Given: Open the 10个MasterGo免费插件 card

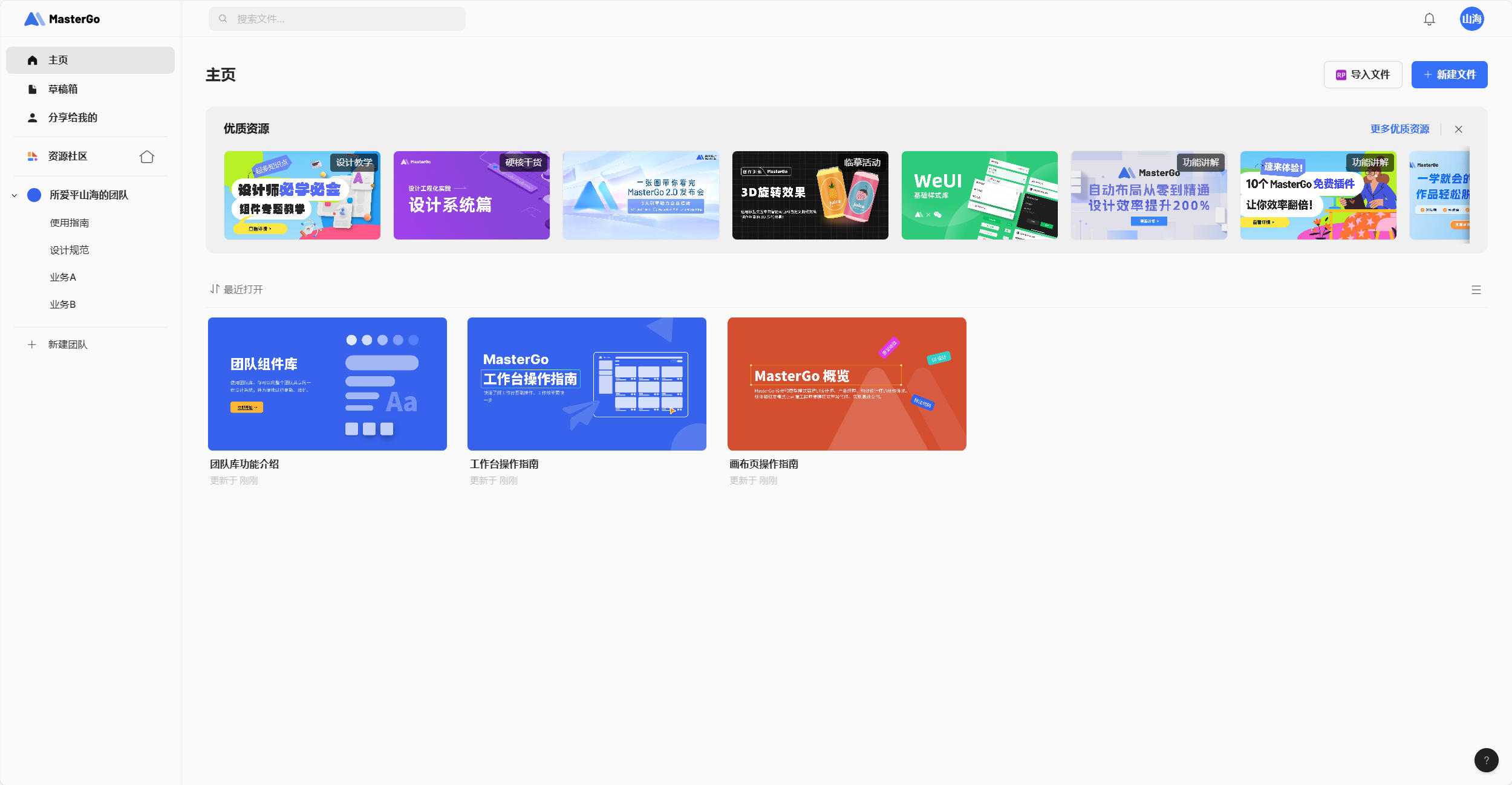Looking at the screenshot, I should coord(1318,195).
